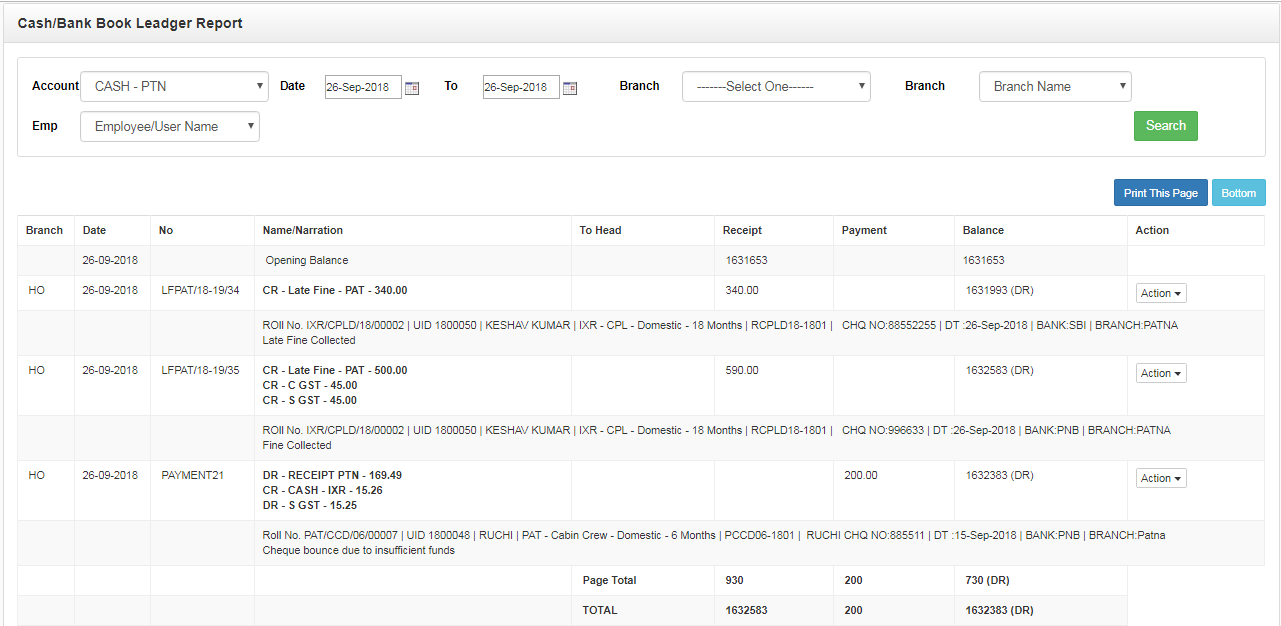This screenshot has width=1281, height=626.
Task: Open the Account dropdown showing CASH - PTN
Action: tap(174, 86)
